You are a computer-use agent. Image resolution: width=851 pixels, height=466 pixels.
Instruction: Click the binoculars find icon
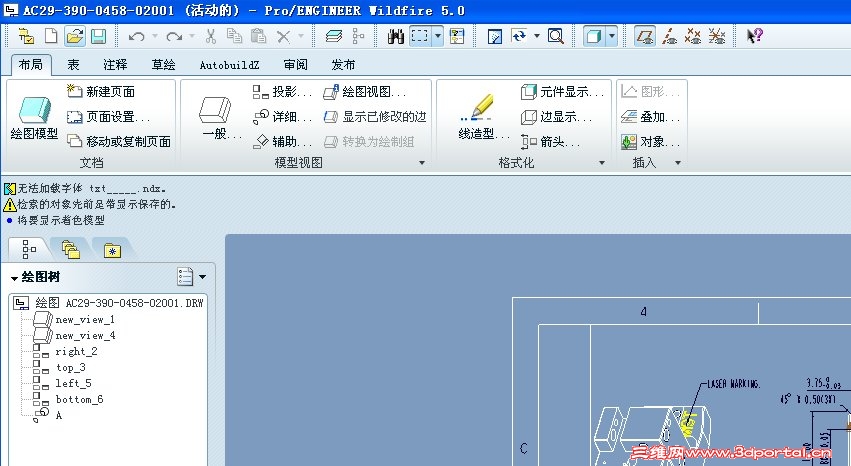396,36
